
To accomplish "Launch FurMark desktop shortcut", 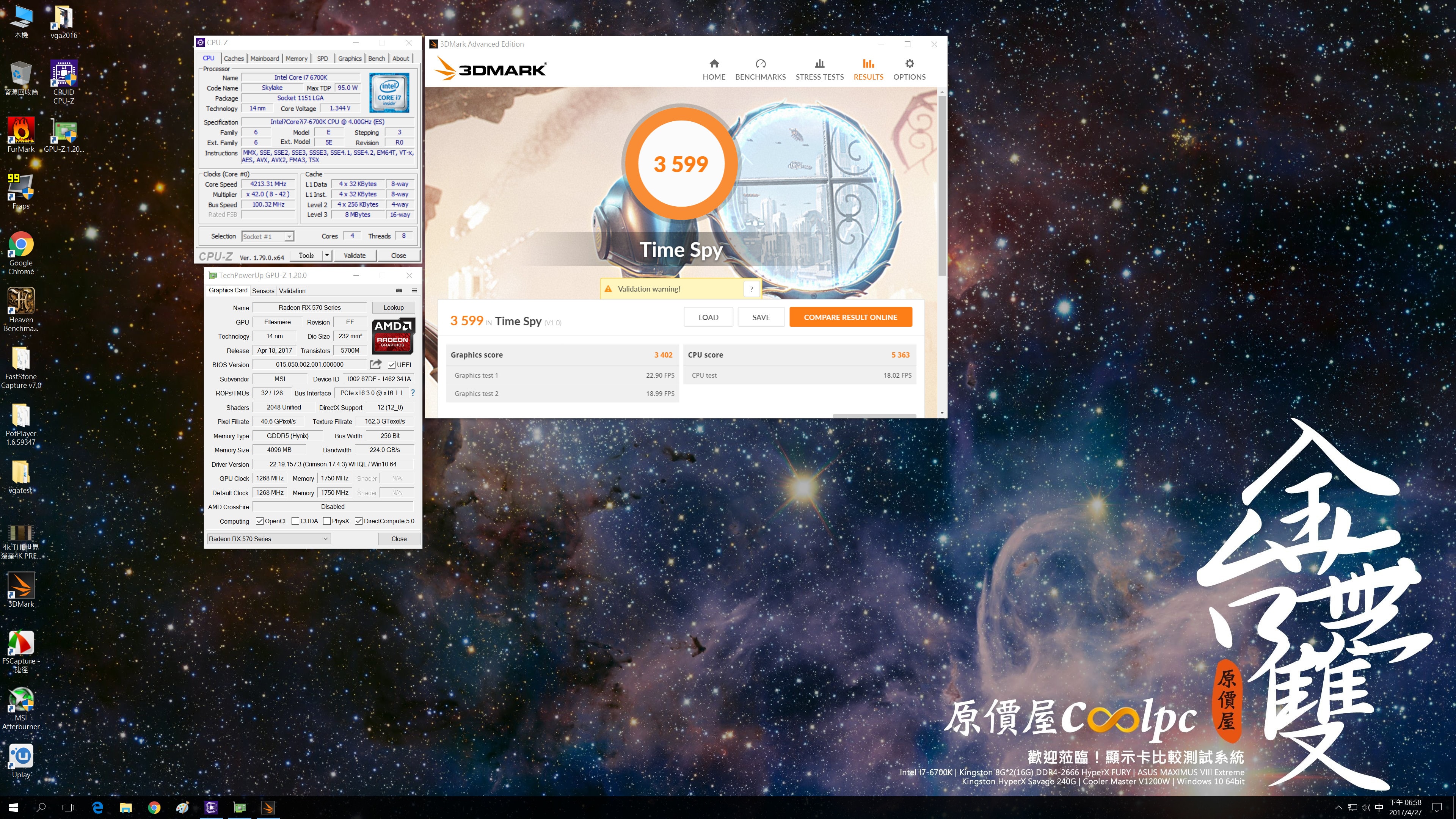I will pyautogui.click(x=21, y=135).
